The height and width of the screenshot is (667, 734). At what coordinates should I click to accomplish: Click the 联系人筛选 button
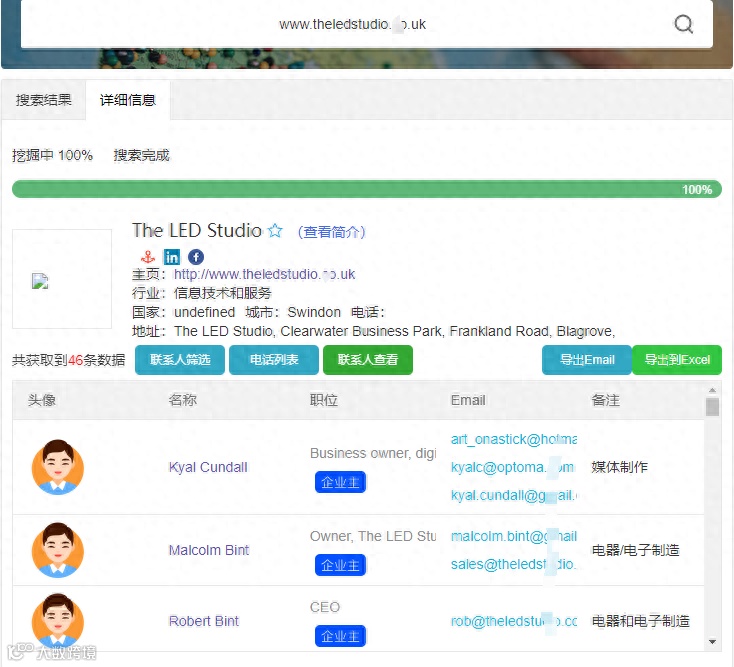(180, 359)
